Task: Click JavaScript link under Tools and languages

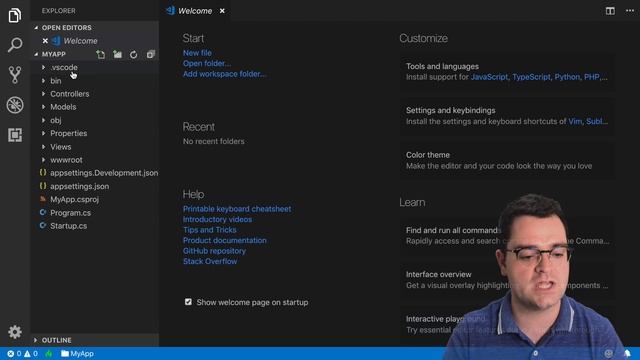Action: (x=489, y=77)
